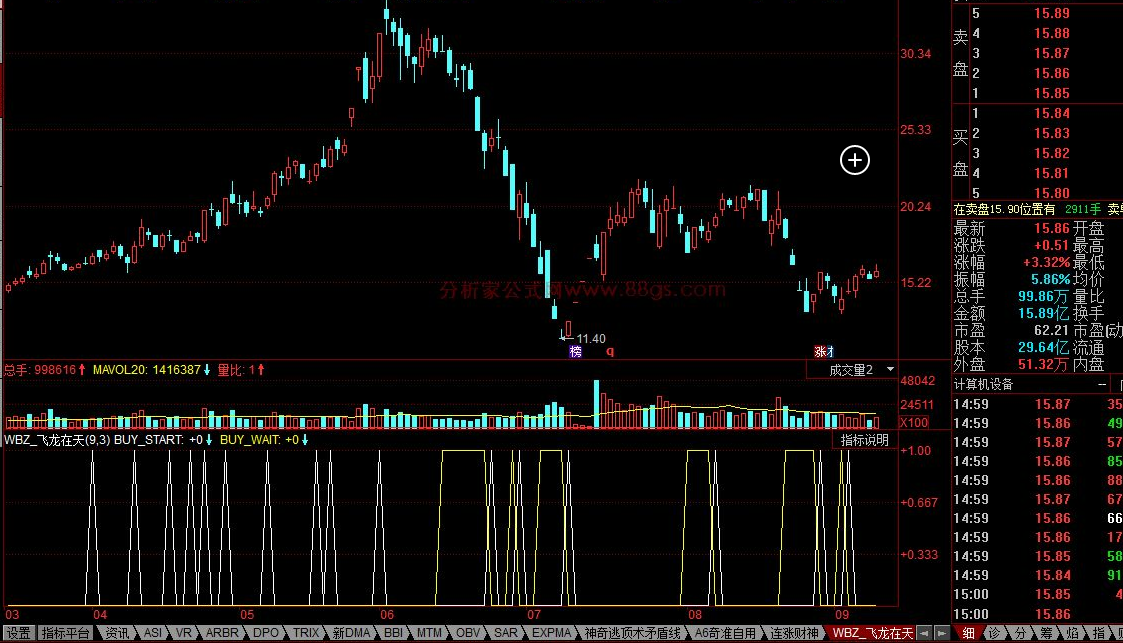Open the 指标平台 indicator platform

click(66, 633)
